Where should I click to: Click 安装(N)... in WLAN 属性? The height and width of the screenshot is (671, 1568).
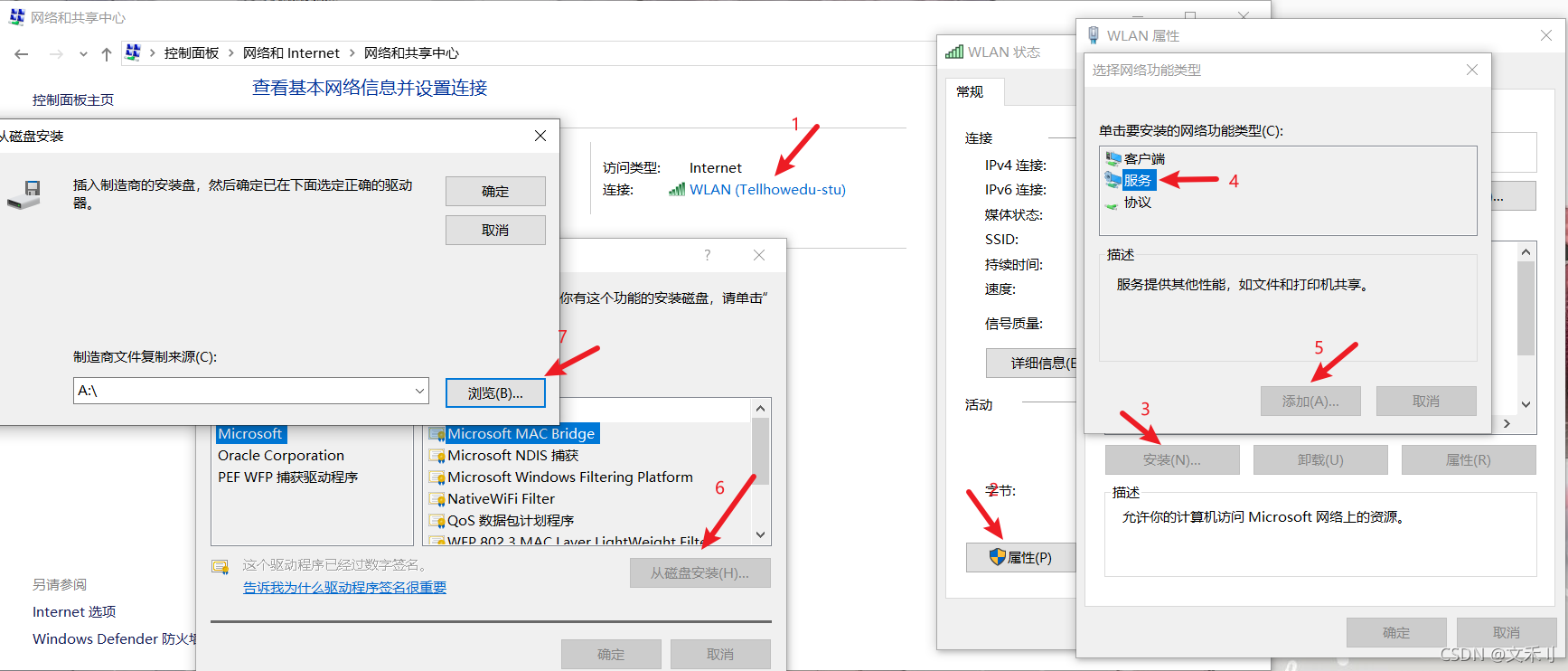[x=1172, y=460]
